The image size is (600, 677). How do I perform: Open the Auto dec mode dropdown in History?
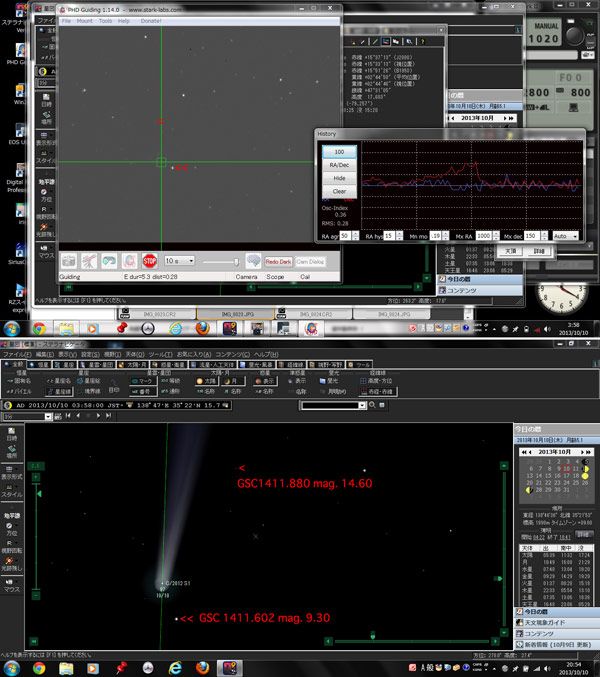[x=565, y=236]
